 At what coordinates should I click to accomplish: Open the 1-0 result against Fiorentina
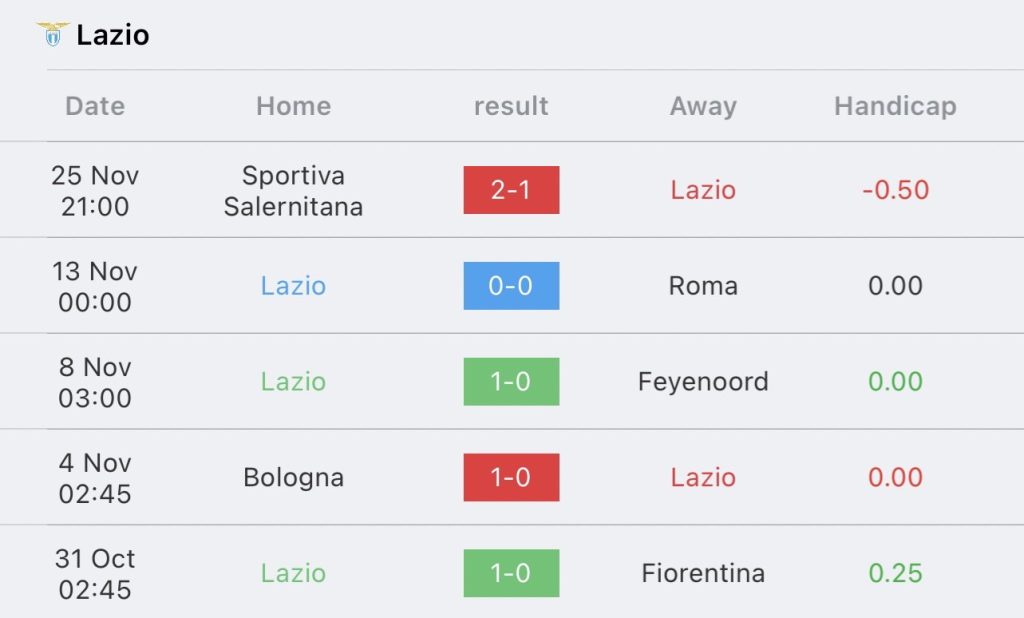[x=511, y=573]
